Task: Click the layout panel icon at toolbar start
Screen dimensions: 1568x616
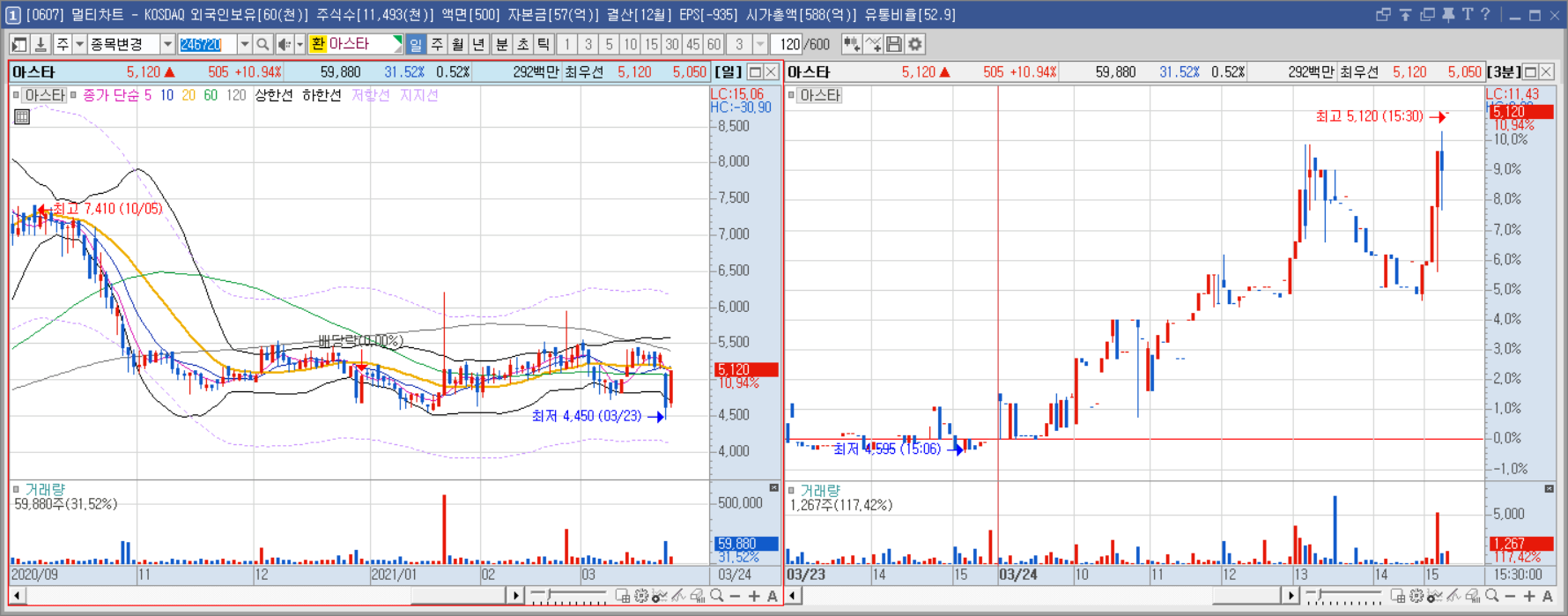Action: pos(19,44)
